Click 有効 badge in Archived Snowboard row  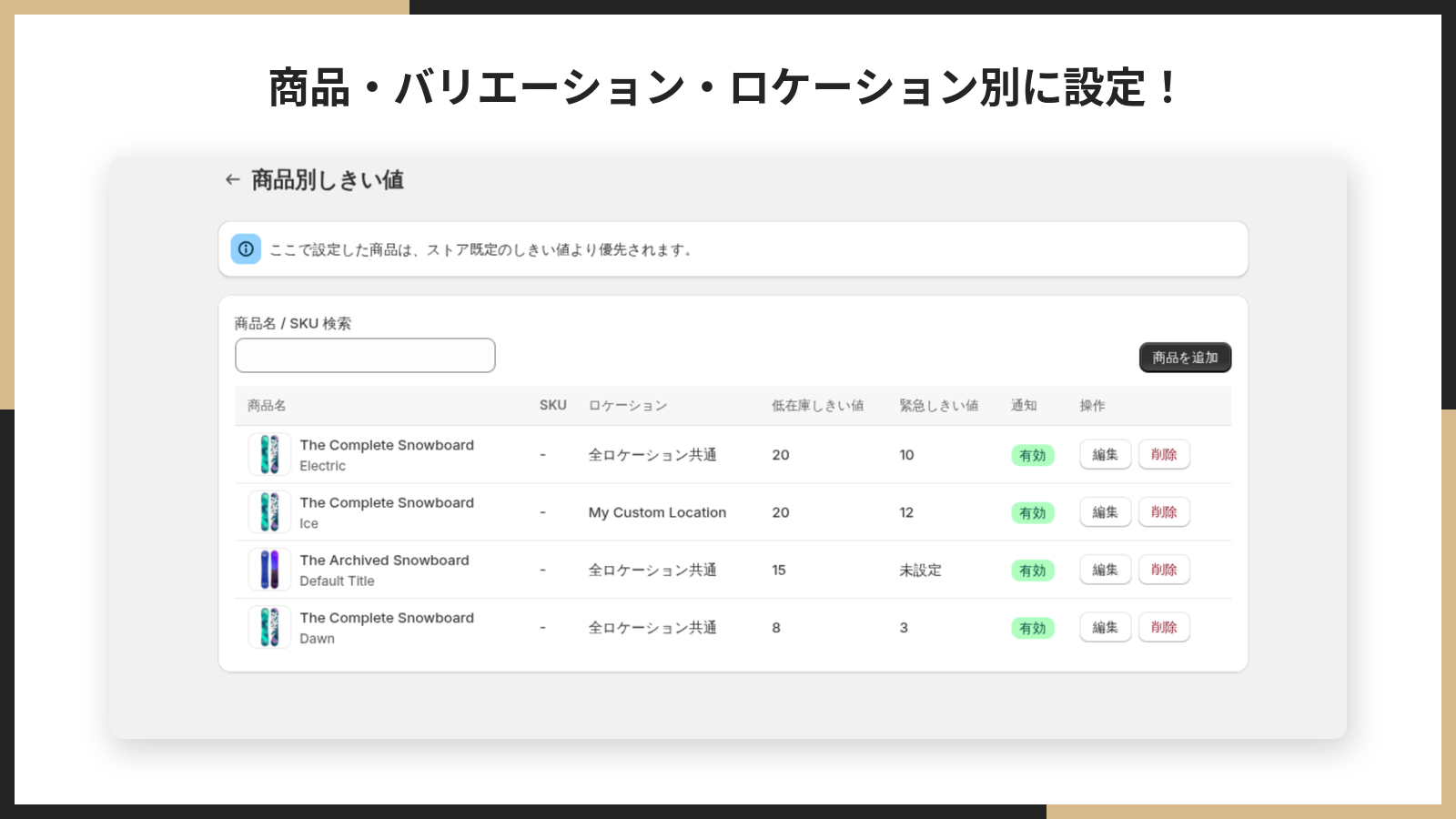pos(1033,571)
